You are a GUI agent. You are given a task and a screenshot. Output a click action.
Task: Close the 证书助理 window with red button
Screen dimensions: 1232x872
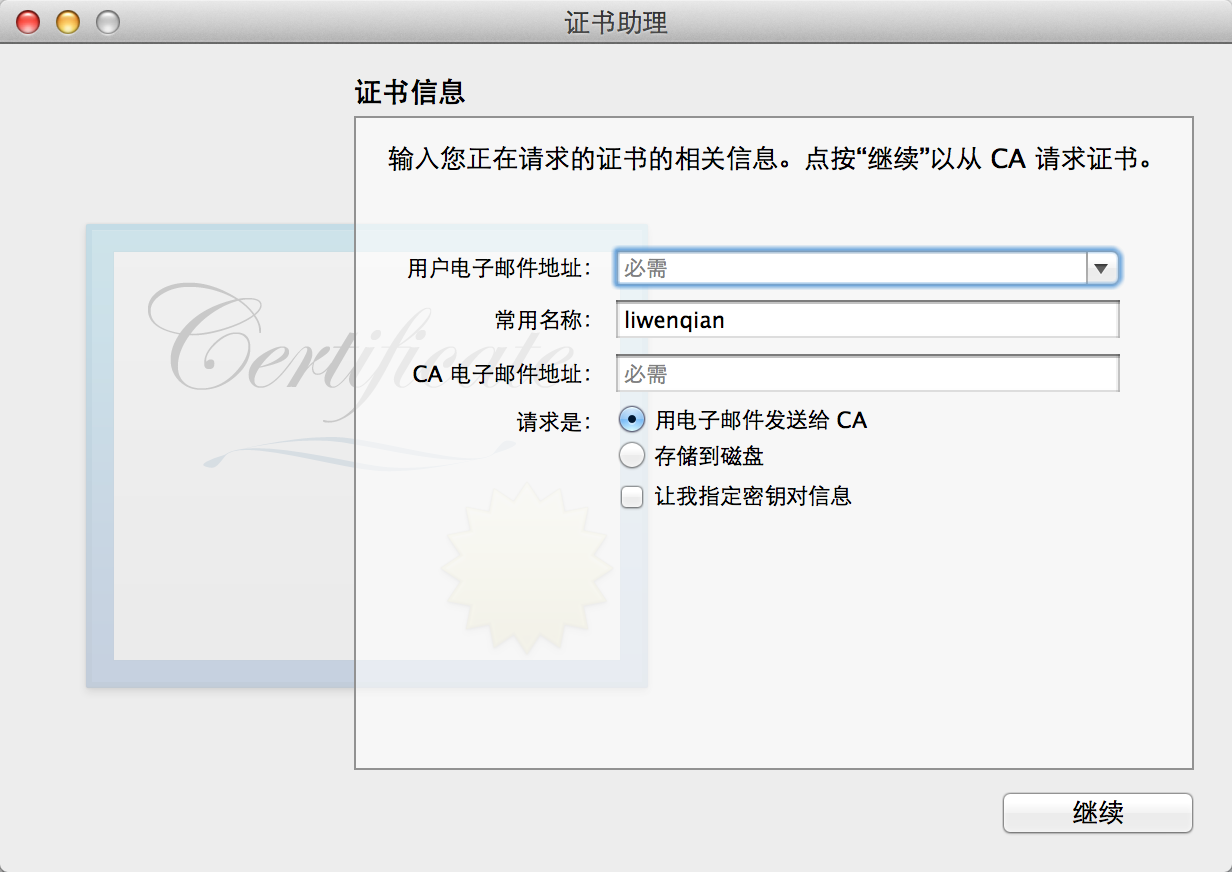[28, 21]
